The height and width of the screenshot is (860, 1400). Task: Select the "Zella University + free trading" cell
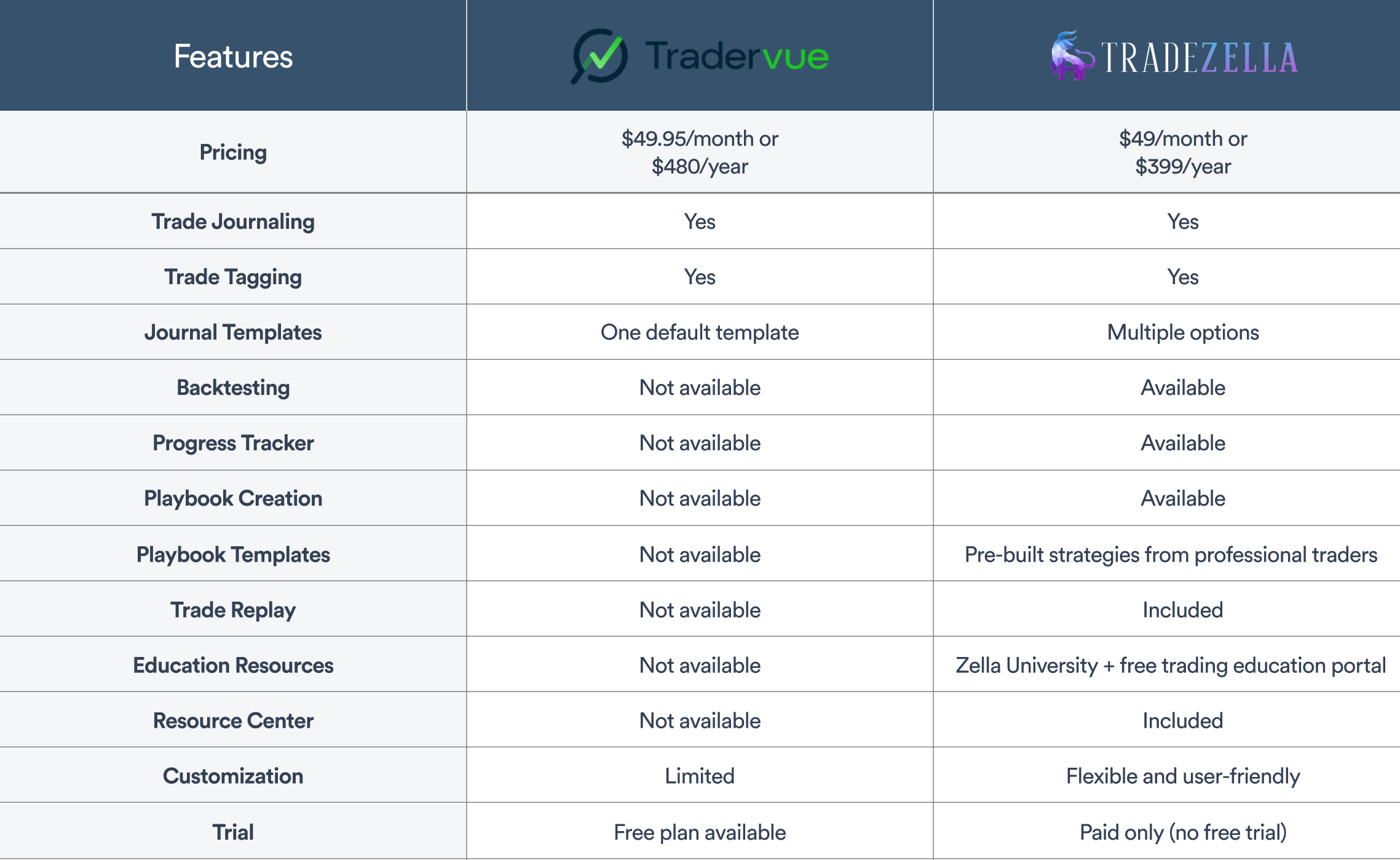coord(1170,665)
